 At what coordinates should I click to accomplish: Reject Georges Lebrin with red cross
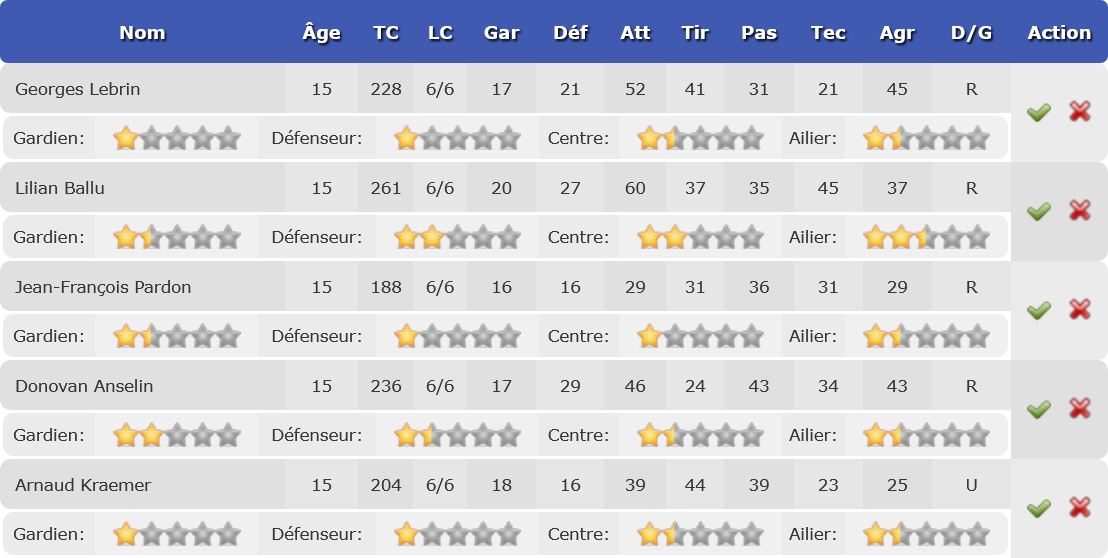(x=1080, y=112)
